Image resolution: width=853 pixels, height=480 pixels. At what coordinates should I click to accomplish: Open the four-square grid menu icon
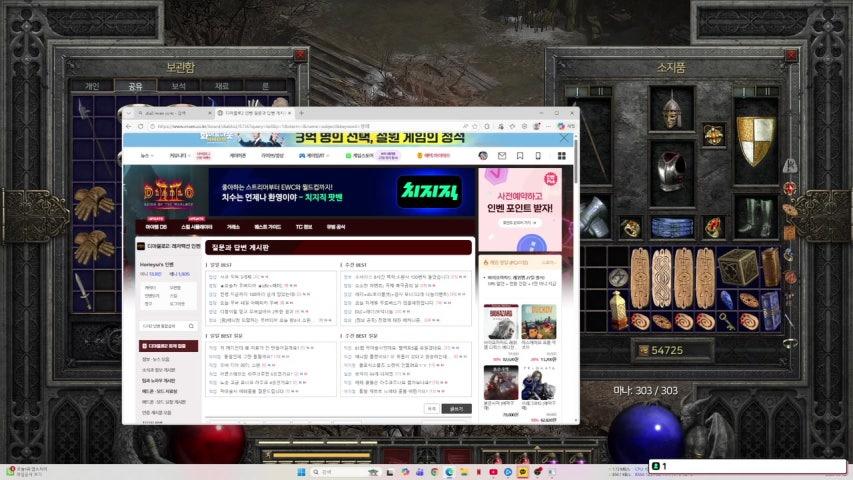pyautogui.click(x=562, y=156)
